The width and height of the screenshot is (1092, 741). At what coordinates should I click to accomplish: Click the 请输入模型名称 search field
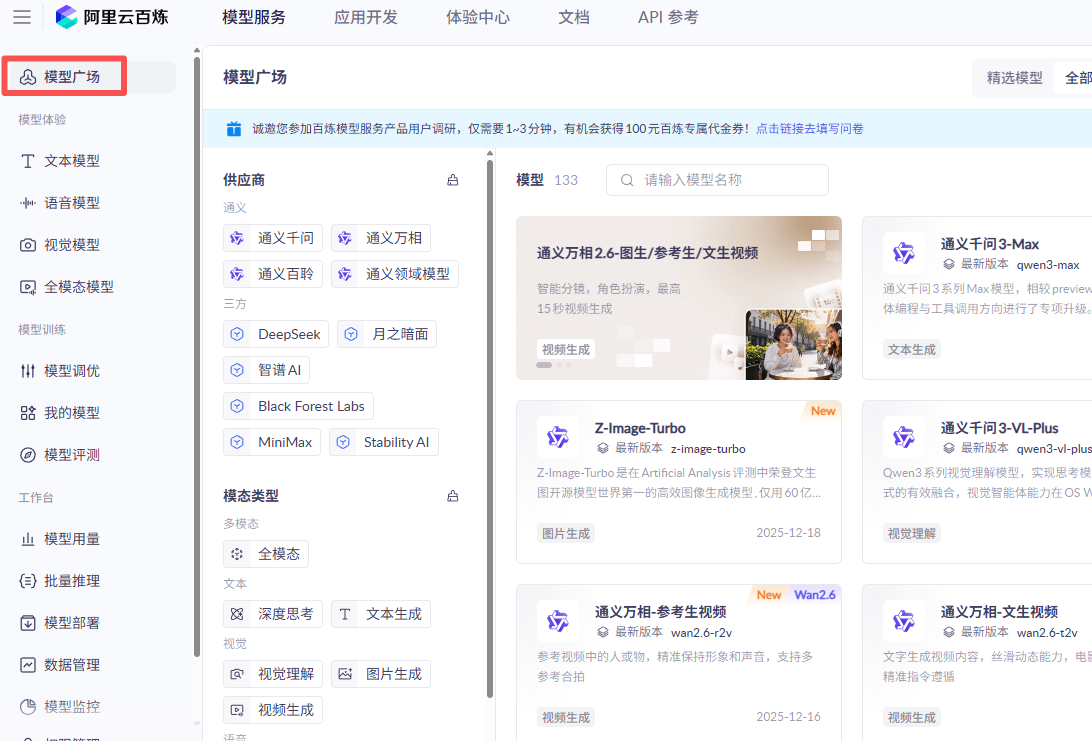click(717, 180)
